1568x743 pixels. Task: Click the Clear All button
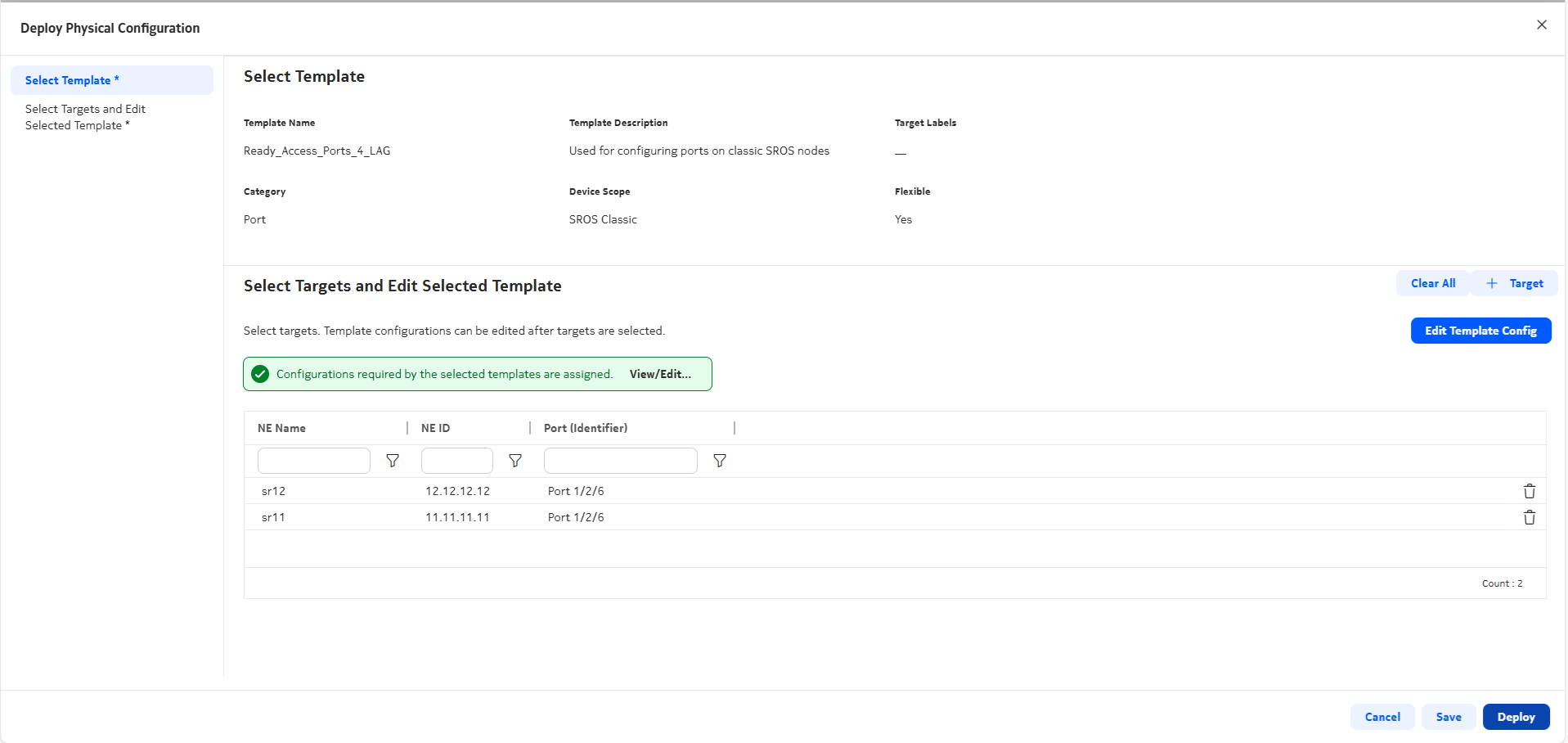pyautogui.click(x=1432, y=283)
